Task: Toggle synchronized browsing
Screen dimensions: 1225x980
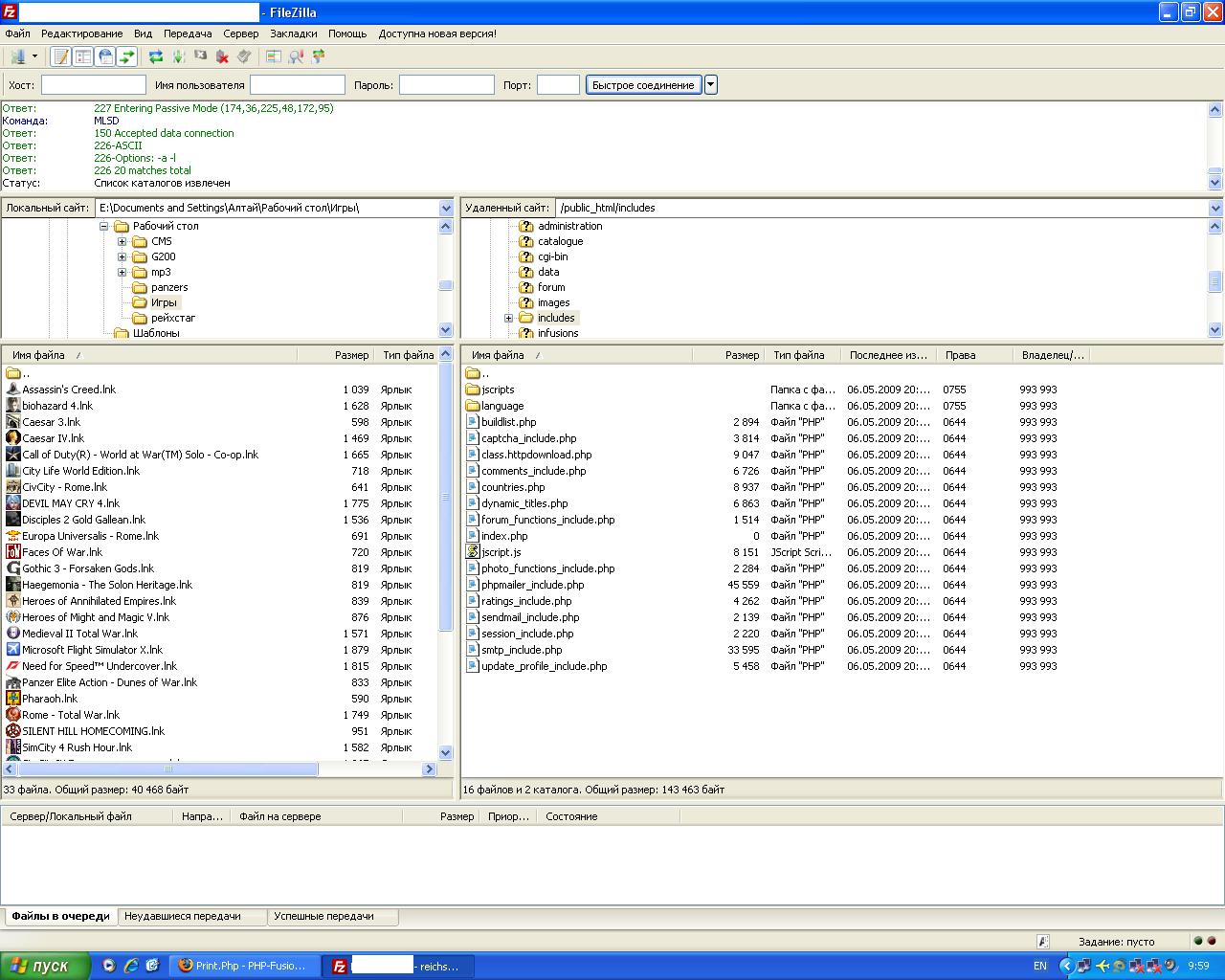Action: click(318, 56)
